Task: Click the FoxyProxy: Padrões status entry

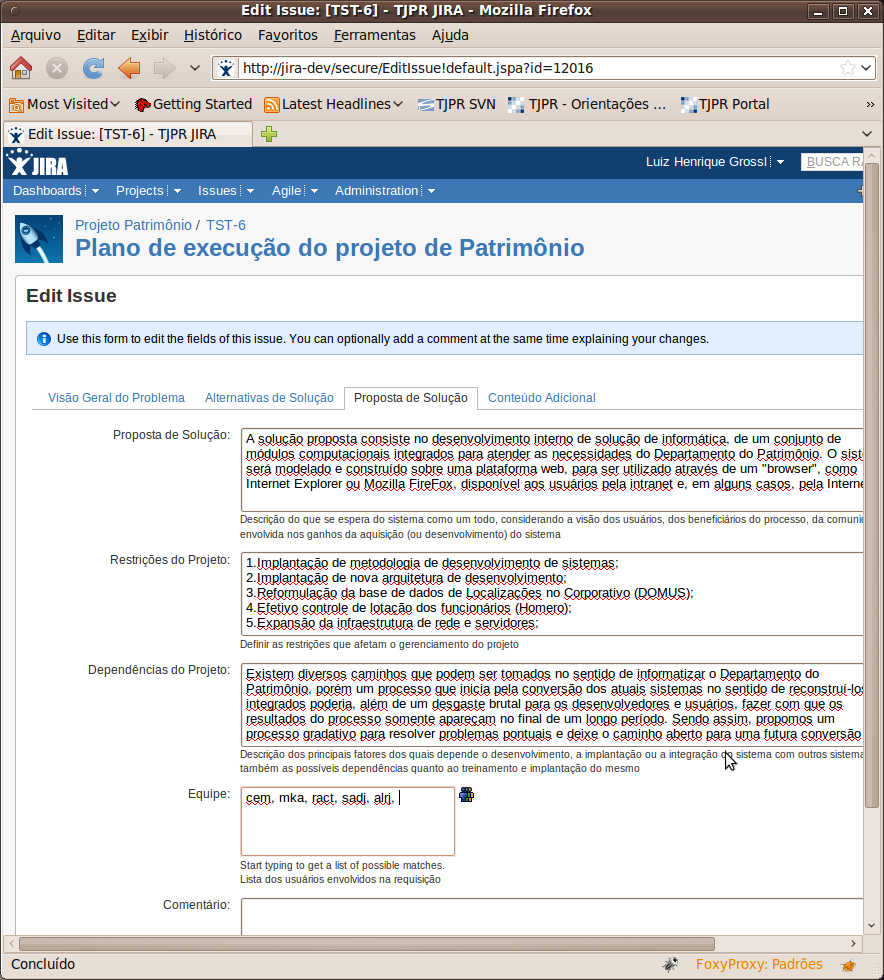Action: (x=758, y=964)
